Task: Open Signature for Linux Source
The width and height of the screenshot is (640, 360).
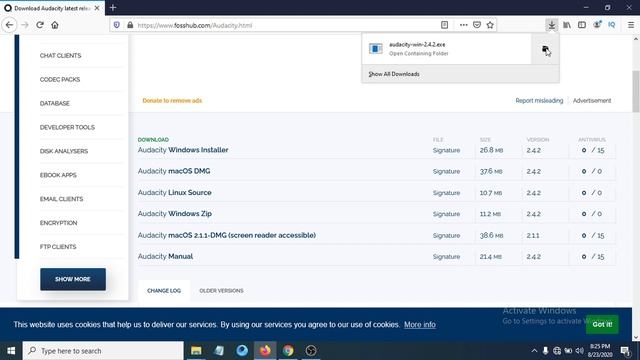Action: (446, 193)
